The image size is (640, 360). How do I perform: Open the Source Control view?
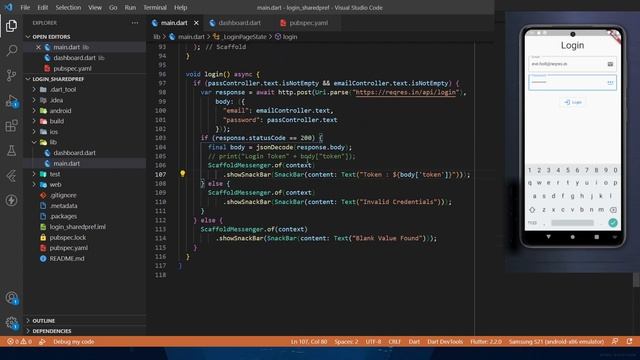tap(11, 75)
